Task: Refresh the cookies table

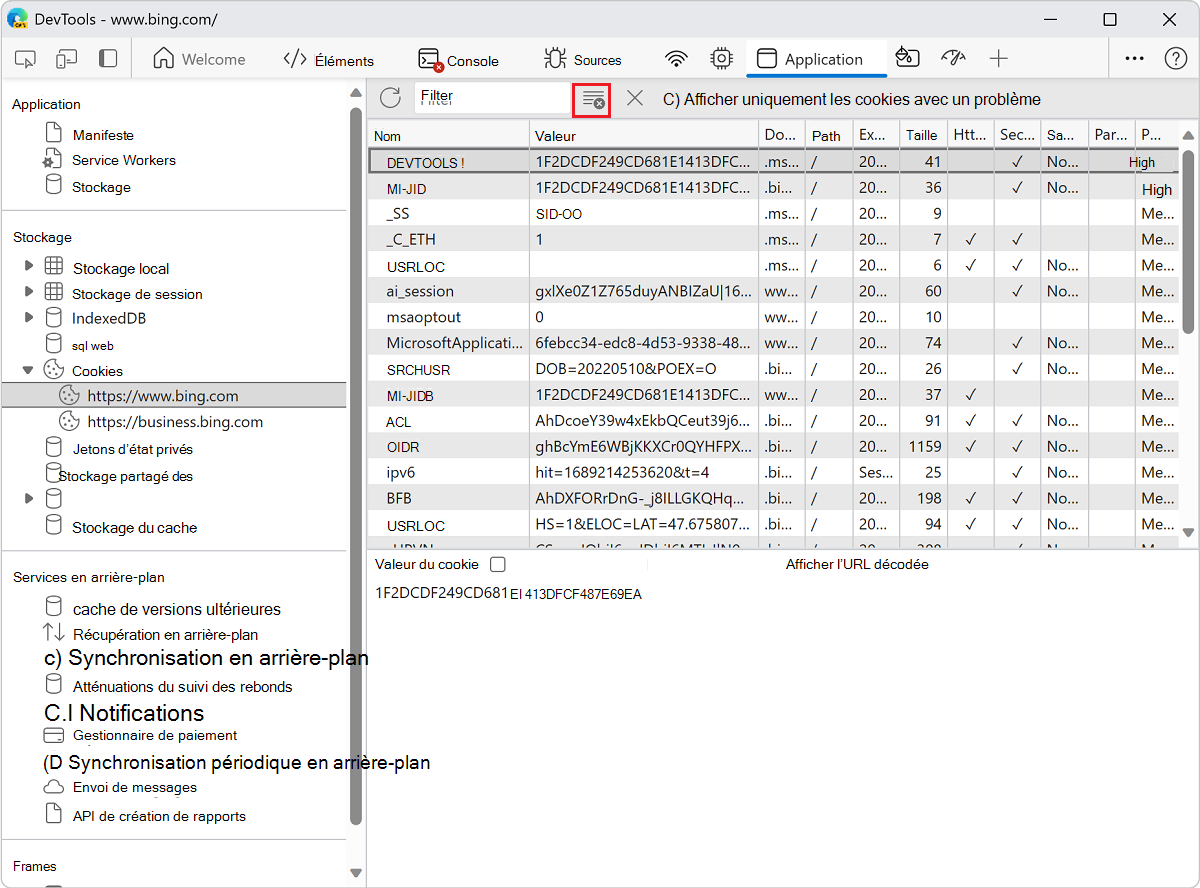Action: tap(390, 98)
